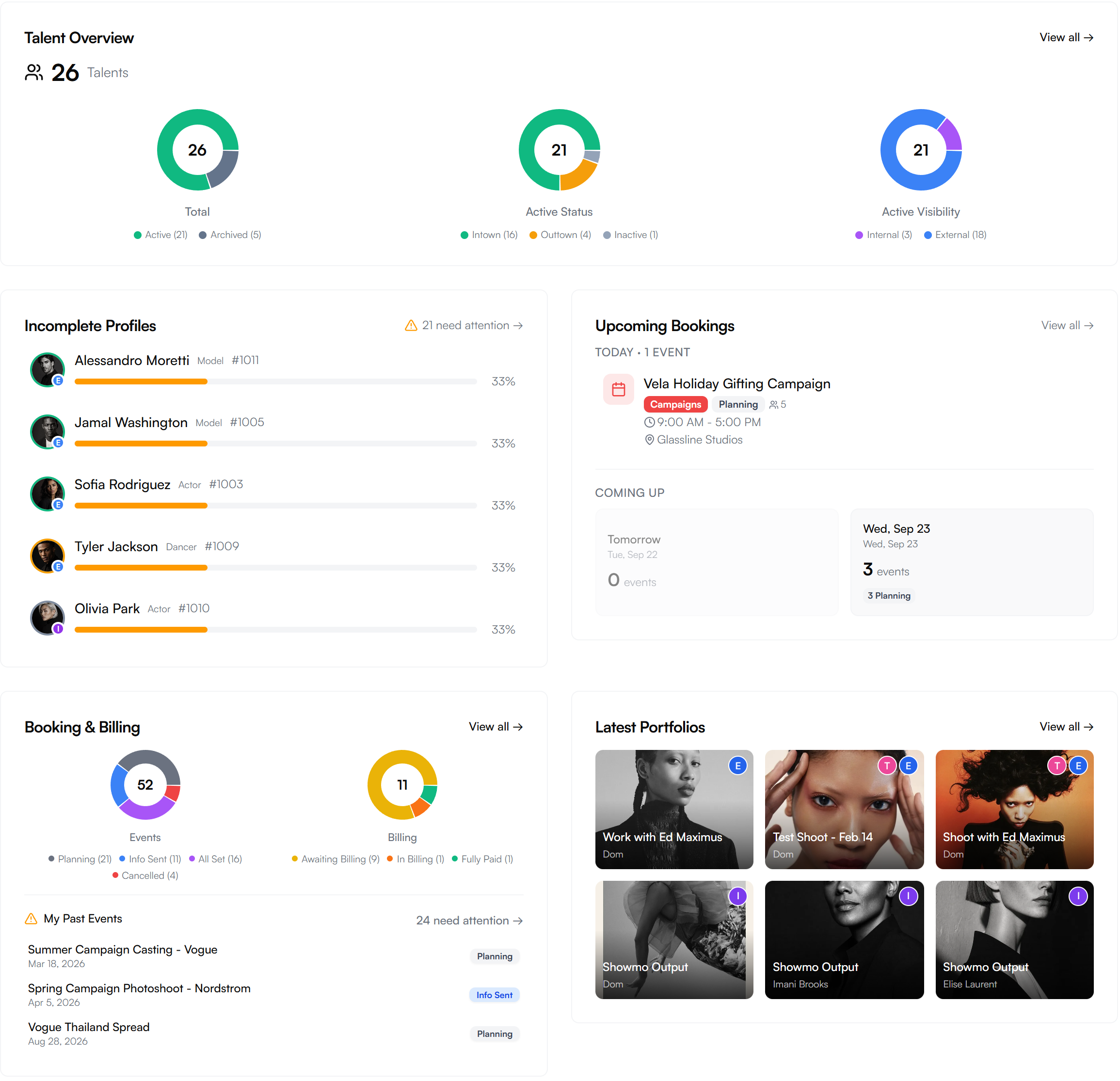
Task: Click the E badge on Work with Ed Maximus card
Action: coord(738,765)
